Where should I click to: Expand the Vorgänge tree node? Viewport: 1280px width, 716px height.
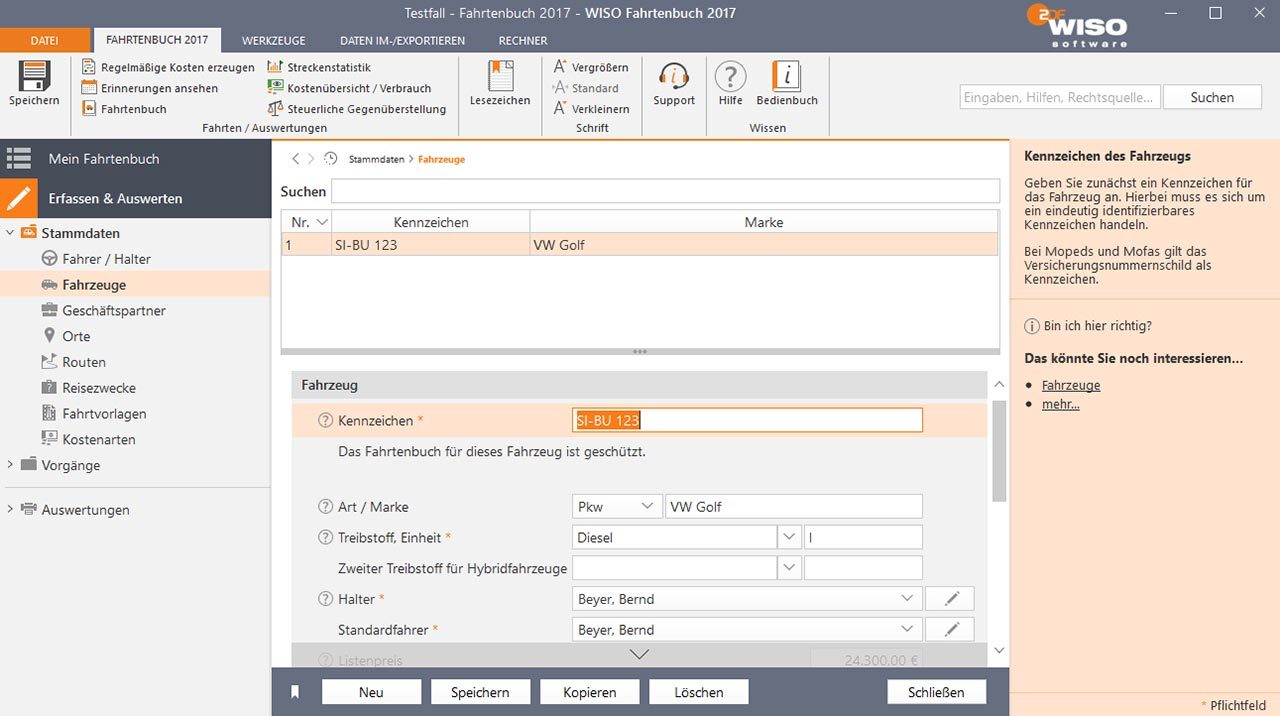(10, 465)
